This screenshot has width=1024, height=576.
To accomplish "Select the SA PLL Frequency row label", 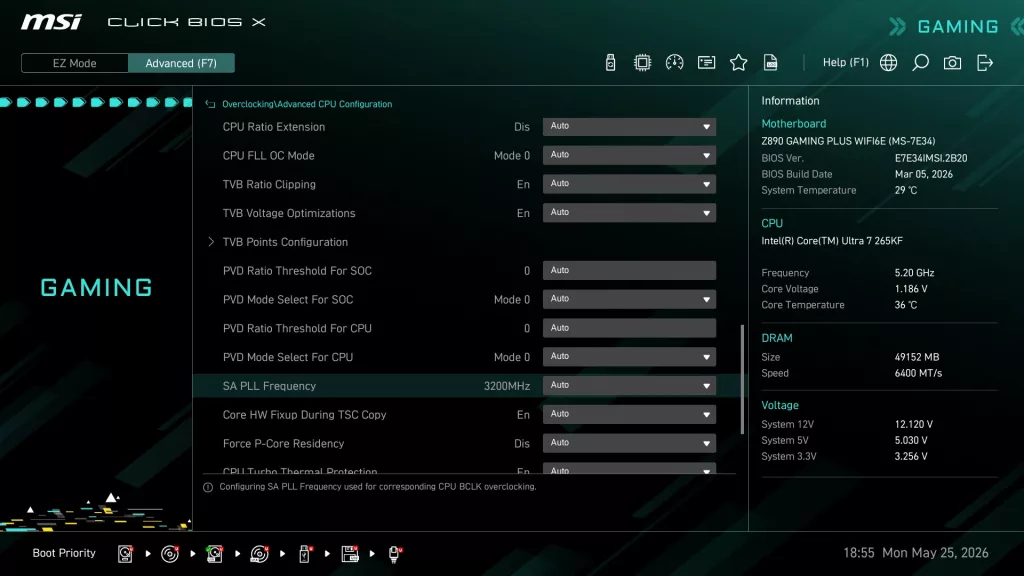I will (x=269, y=386).
